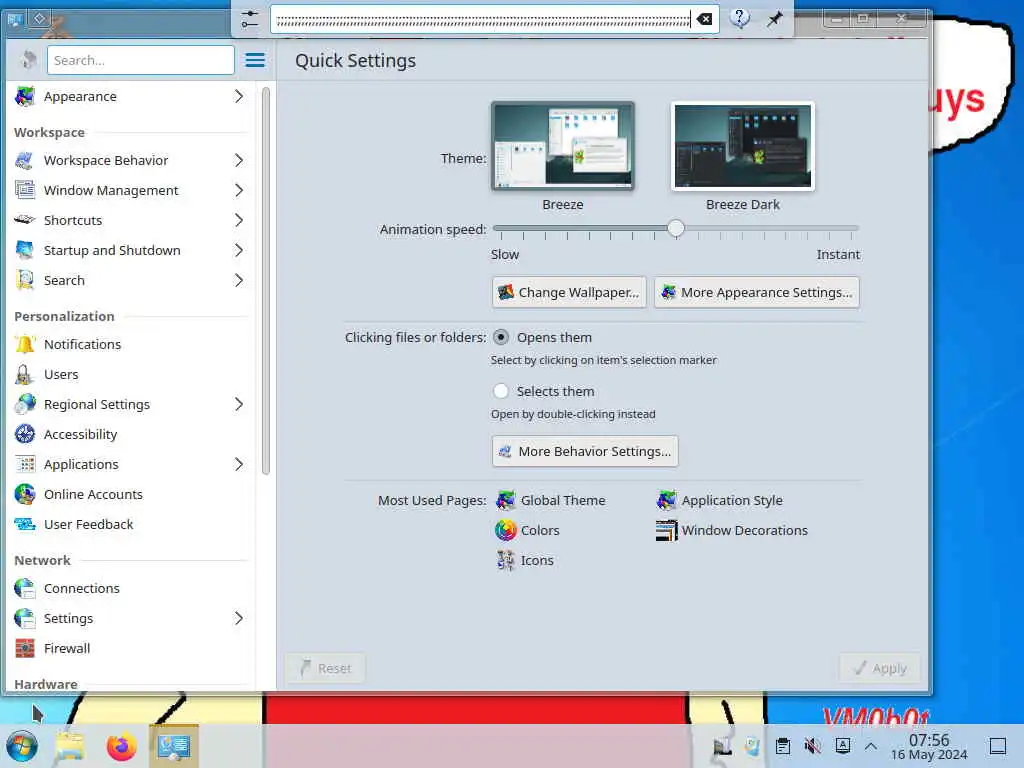This screenshot has height=768, width=1024.
Task: Click the Global Theme page icon
Action: point(505,500)
